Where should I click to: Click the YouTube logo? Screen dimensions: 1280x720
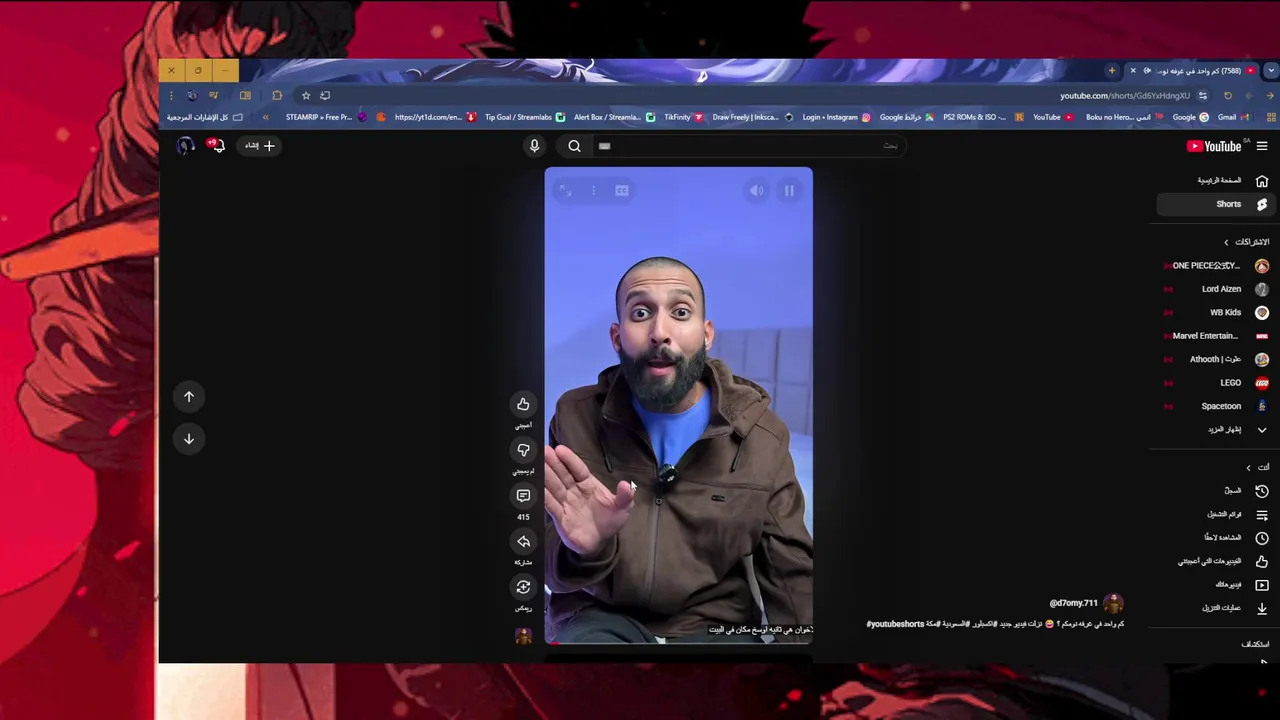click(x=1214, y=146)
